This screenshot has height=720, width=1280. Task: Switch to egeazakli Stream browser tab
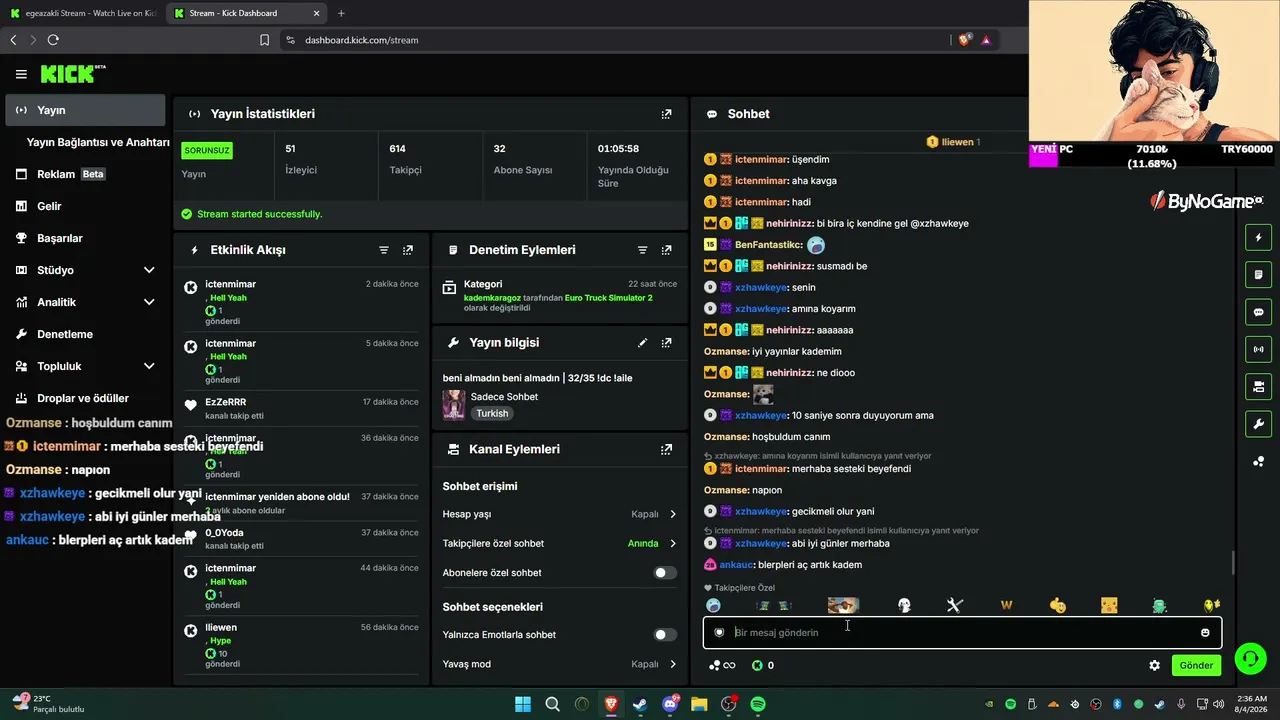82,13
